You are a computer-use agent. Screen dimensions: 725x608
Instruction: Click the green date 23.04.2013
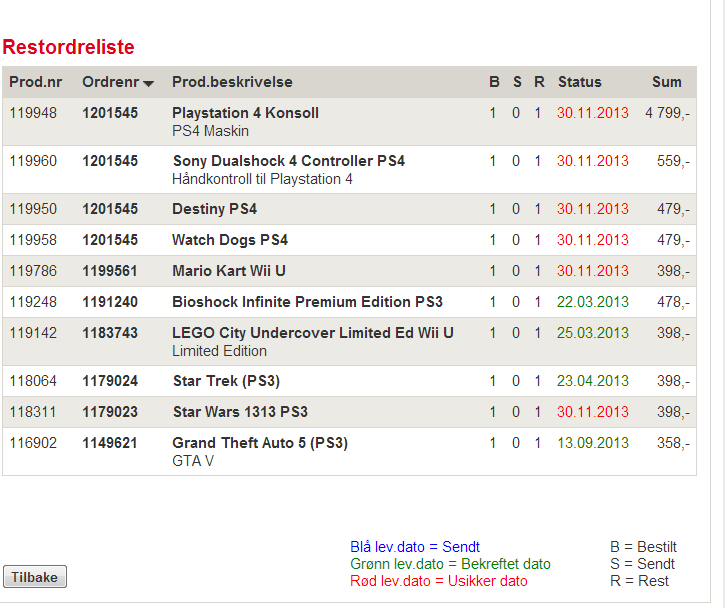[x=593, y=381]
